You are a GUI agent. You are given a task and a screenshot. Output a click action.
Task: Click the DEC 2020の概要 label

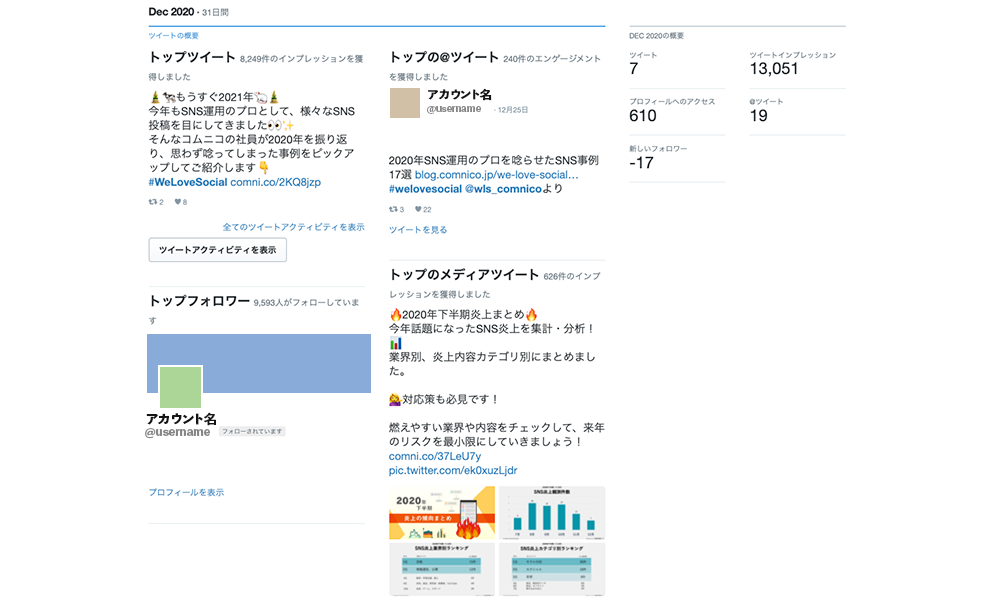[656, 36]
